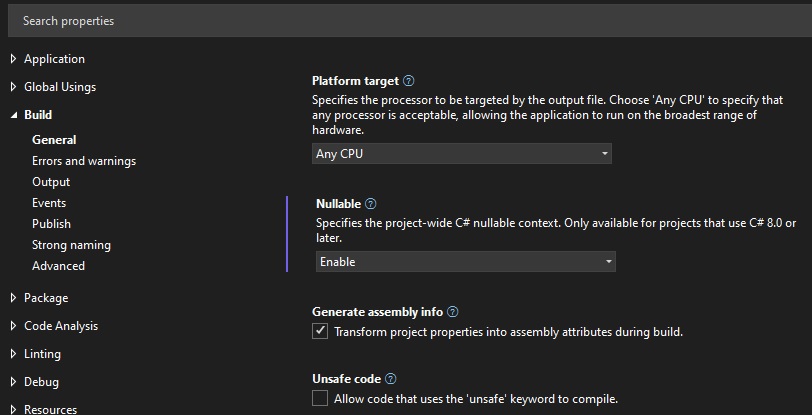
Task: Open the Platform target Any CPU dropdown
Action: [x=461, y=153]
